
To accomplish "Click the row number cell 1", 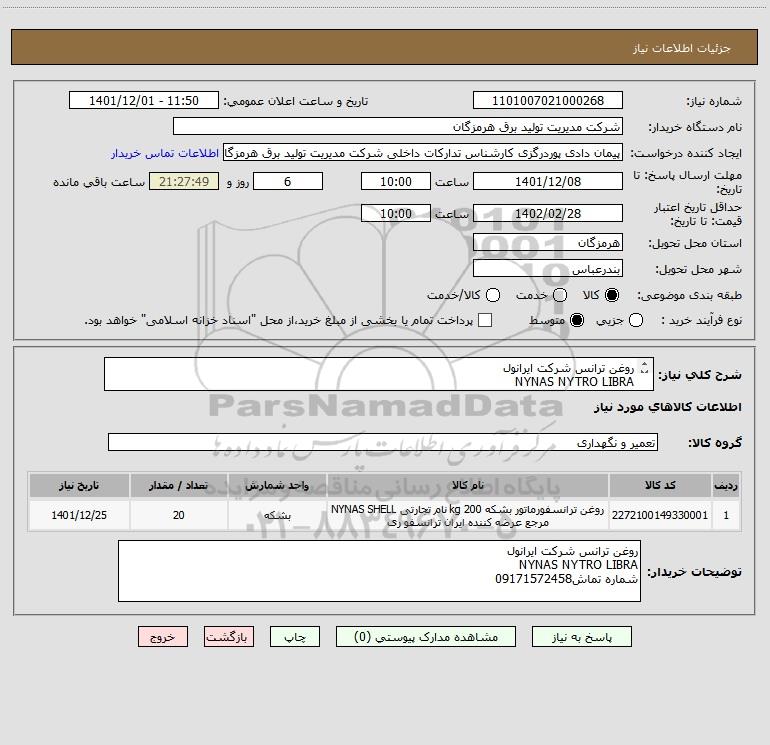I will (x=726, y=515).
